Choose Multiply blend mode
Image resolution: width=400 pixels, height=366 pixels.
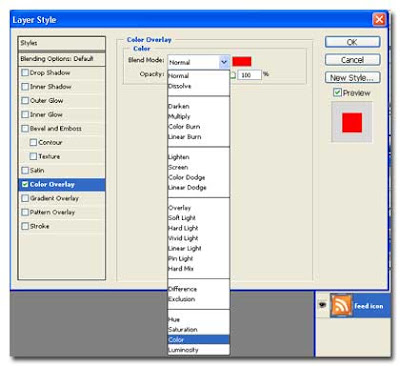[x=199, y=116]
